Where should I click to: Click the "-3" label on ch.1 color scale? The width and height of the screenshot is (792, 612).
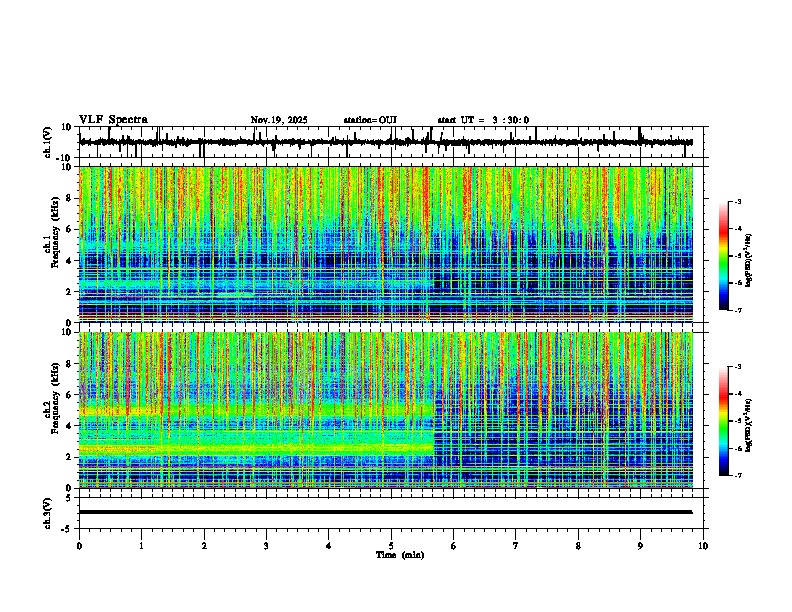point(736,201)
